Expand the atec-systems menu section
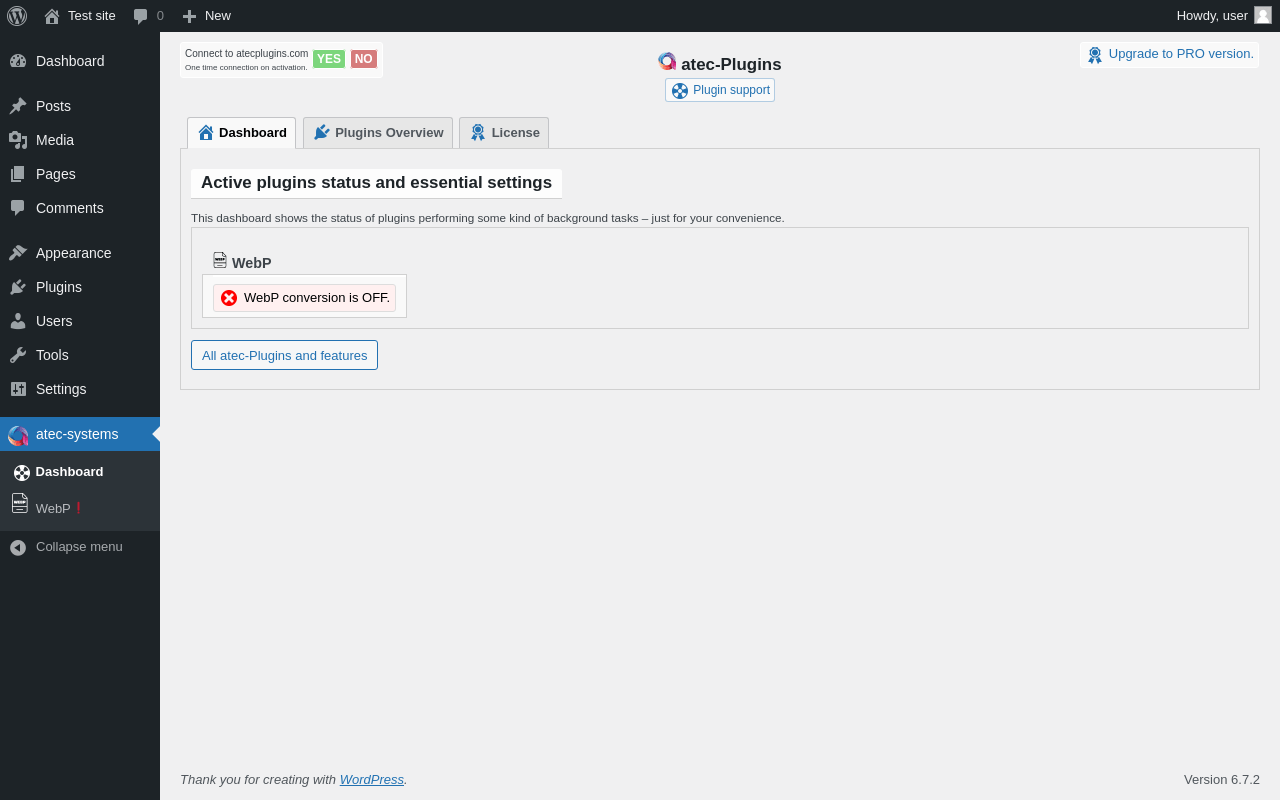This screenshot has height=800, width=1280. [77, 434]
